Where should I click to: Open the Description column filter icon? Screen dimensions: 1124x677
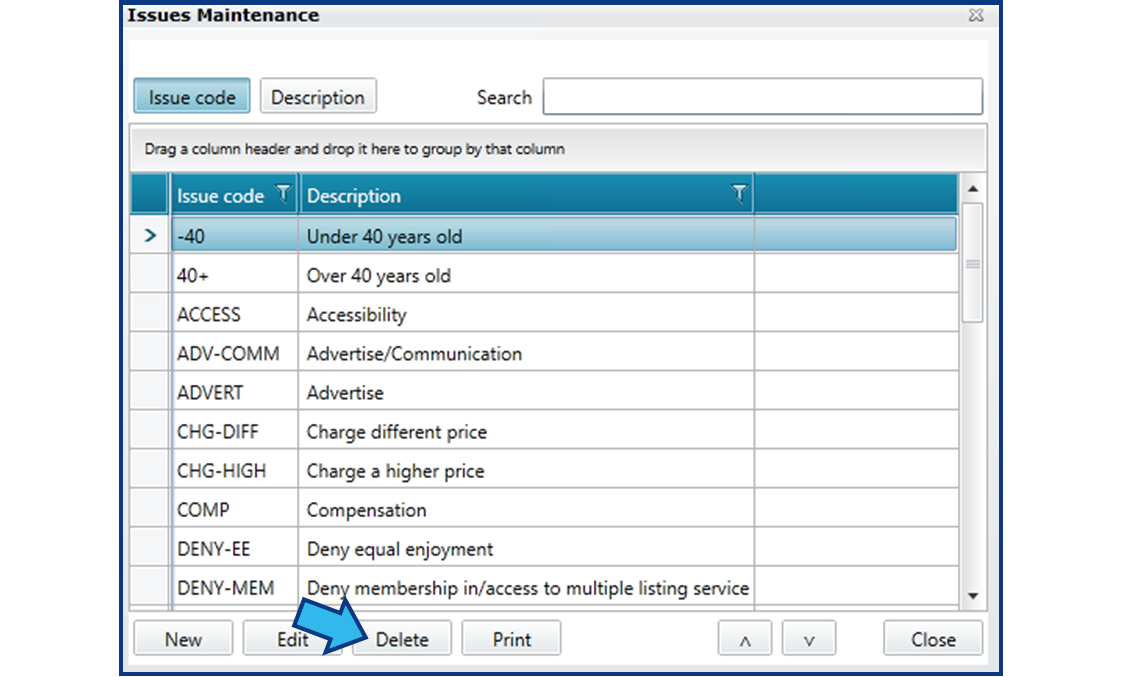(x=739, y=194)
